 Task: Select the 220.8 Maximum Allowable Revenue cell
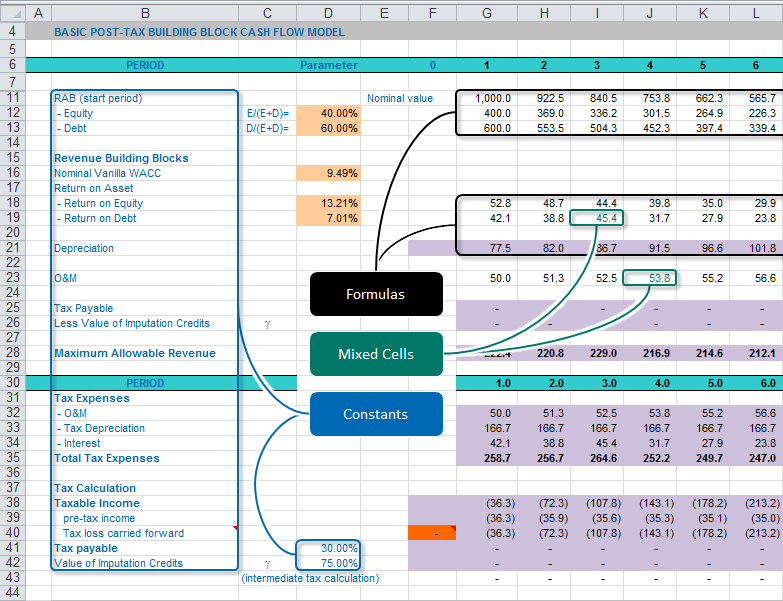coord(544,353)
